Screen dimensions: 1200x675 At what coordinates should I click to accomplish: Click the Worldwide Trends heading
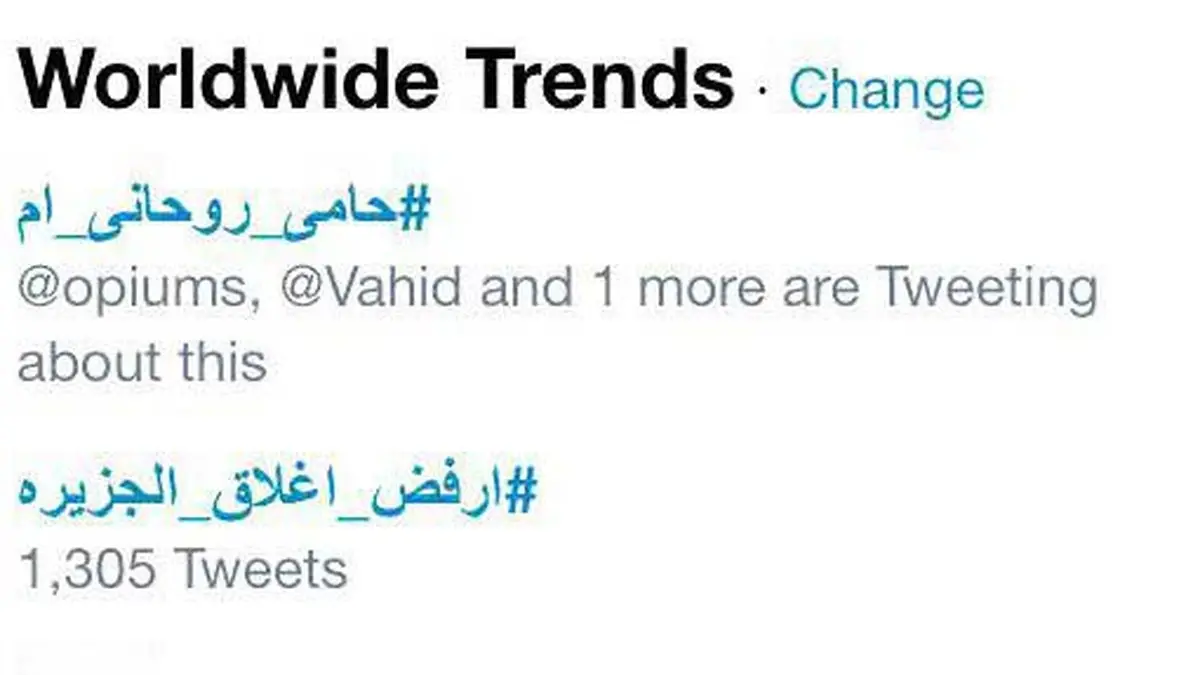376,82
